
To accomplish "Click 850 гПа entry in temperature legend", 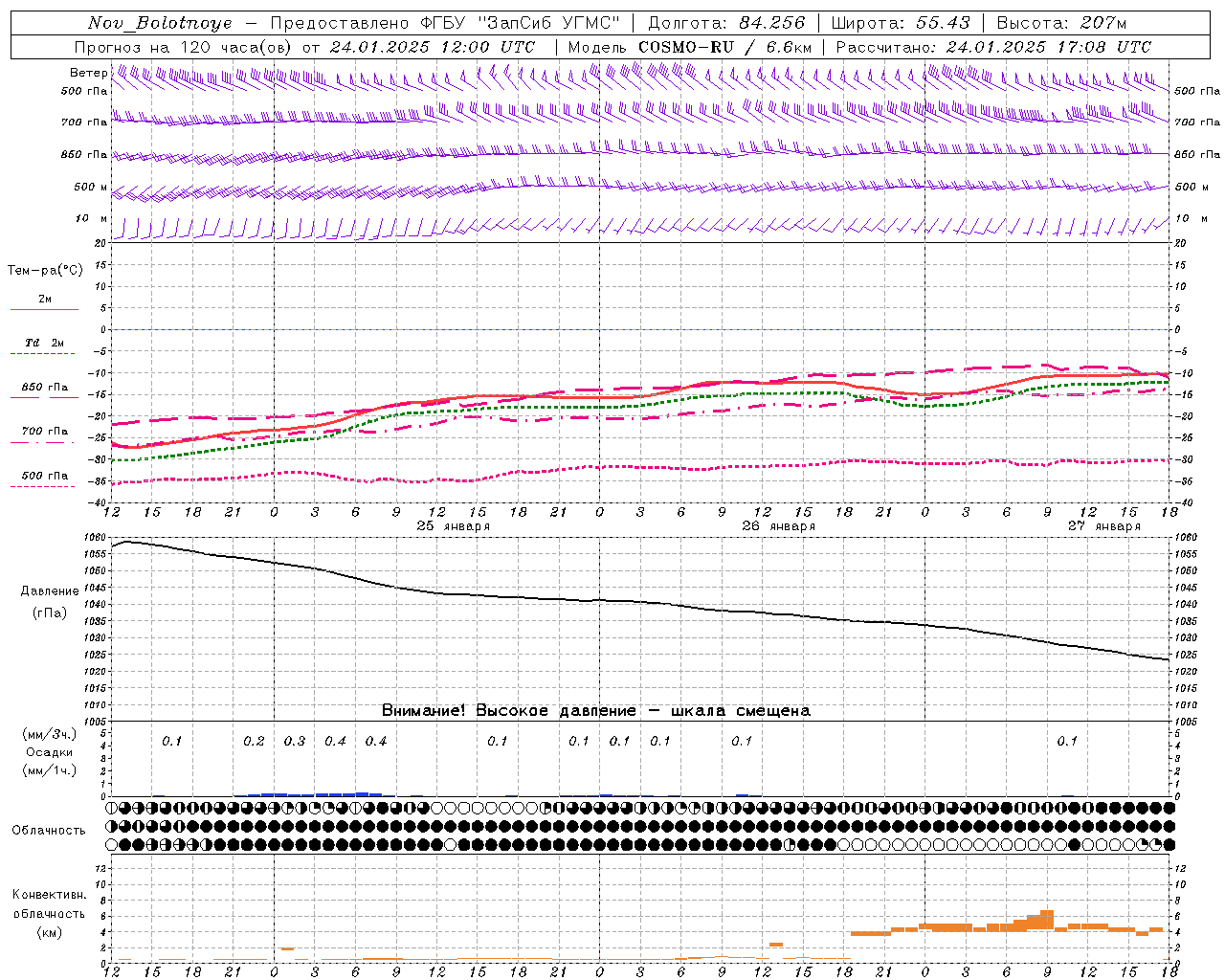I will pyautogui.click(x=44, y=388).
